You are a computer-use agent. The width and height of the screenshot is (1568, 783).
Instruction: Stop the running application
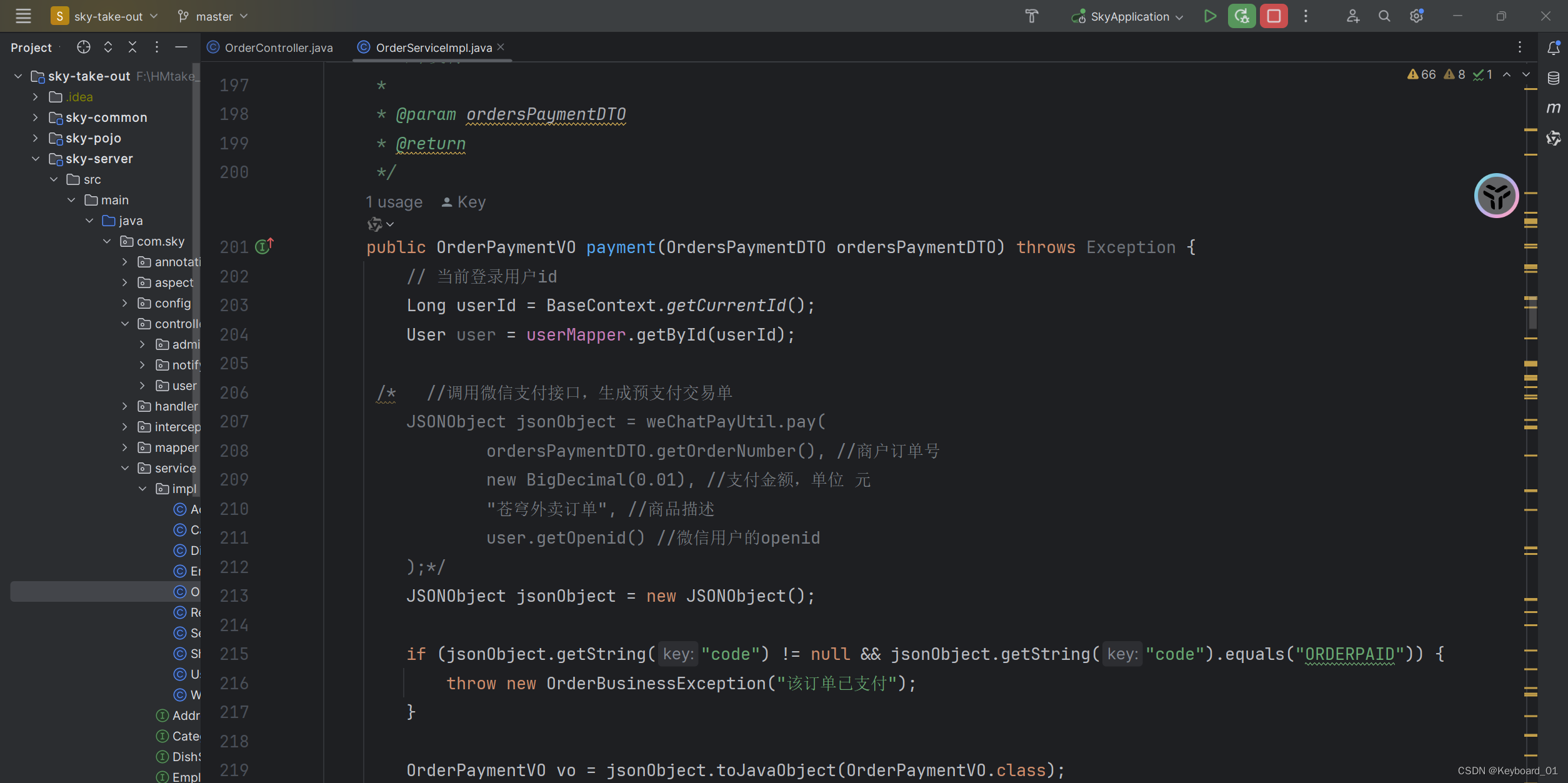click(x=1273, y=16)
